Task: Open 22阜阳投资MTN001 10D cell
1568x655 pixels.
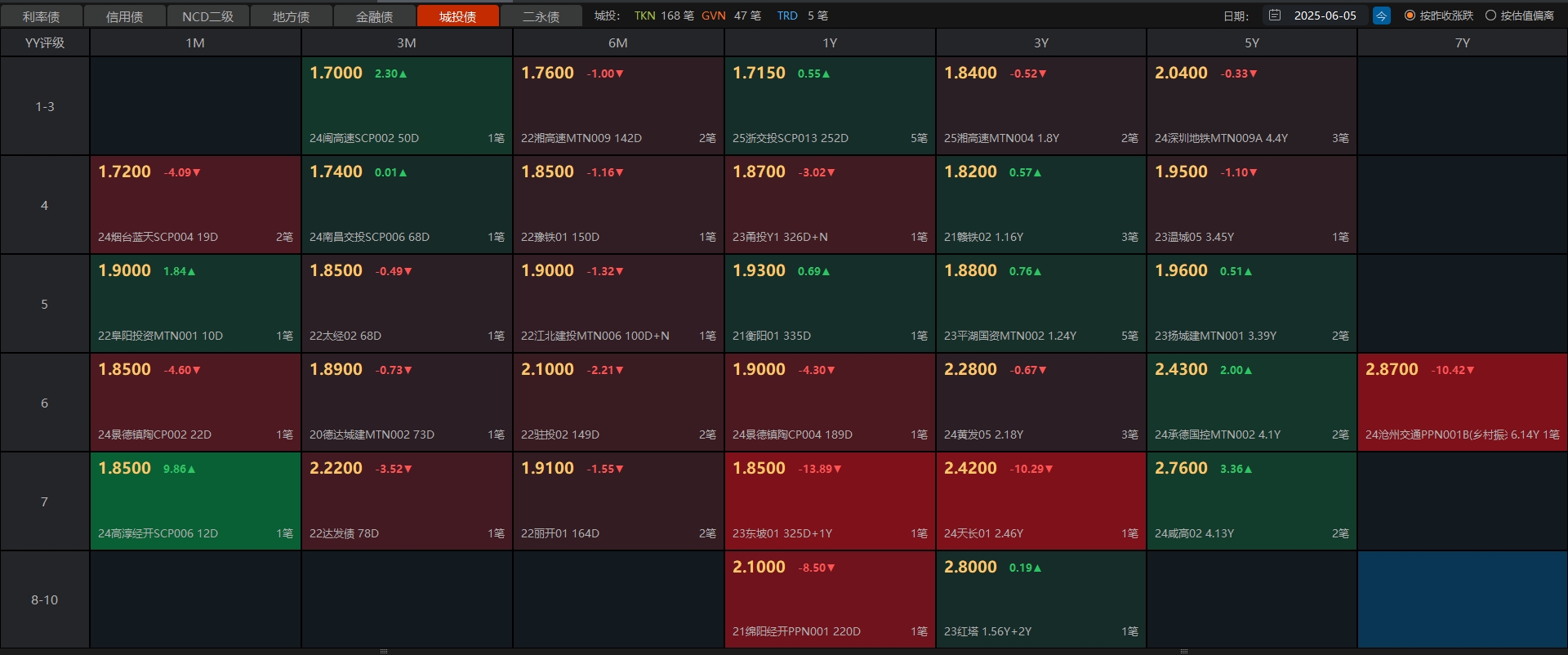Action: 195,304
